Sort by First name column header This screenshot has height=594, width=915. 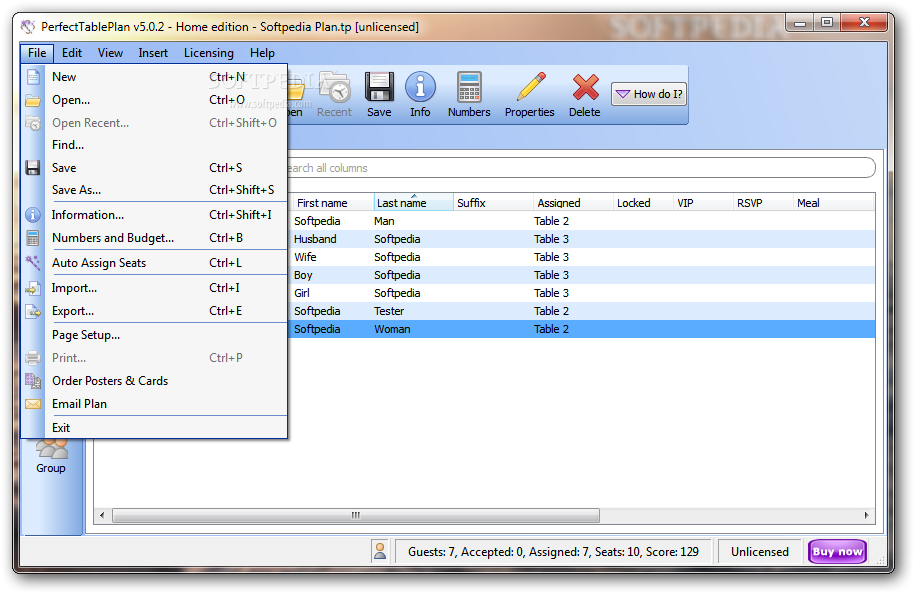pyautogui.click(x=333, y=203)
